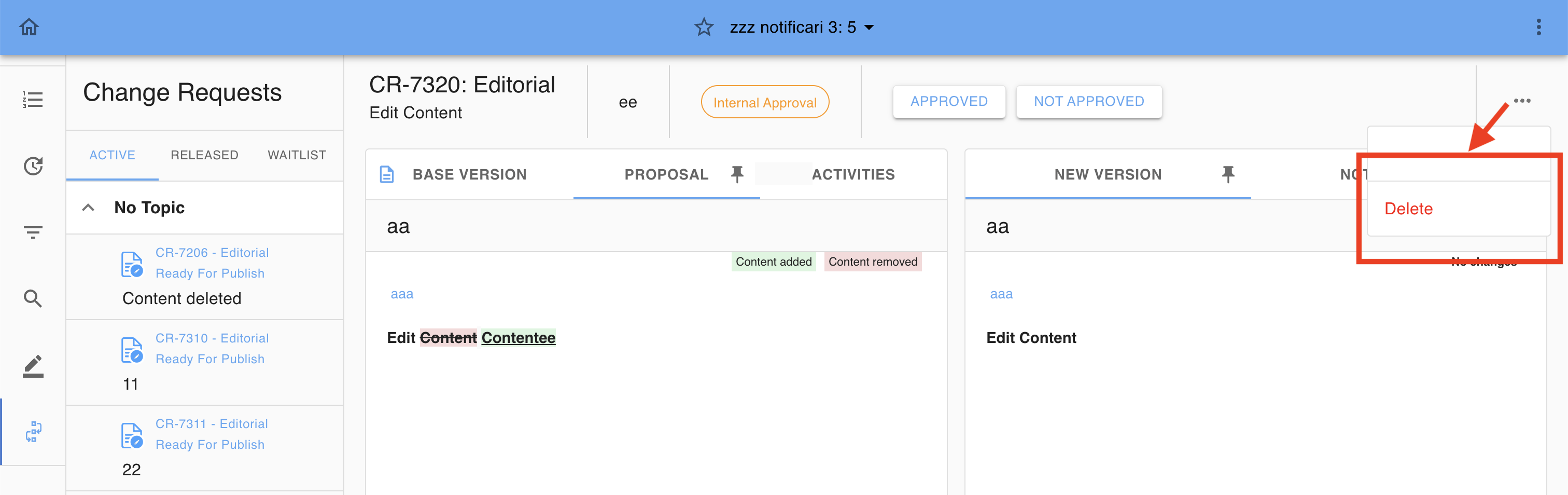Click the home icon in top bar
This screenshot has width=1568, height=495.
pyautogui.click(x=29, y=27)
